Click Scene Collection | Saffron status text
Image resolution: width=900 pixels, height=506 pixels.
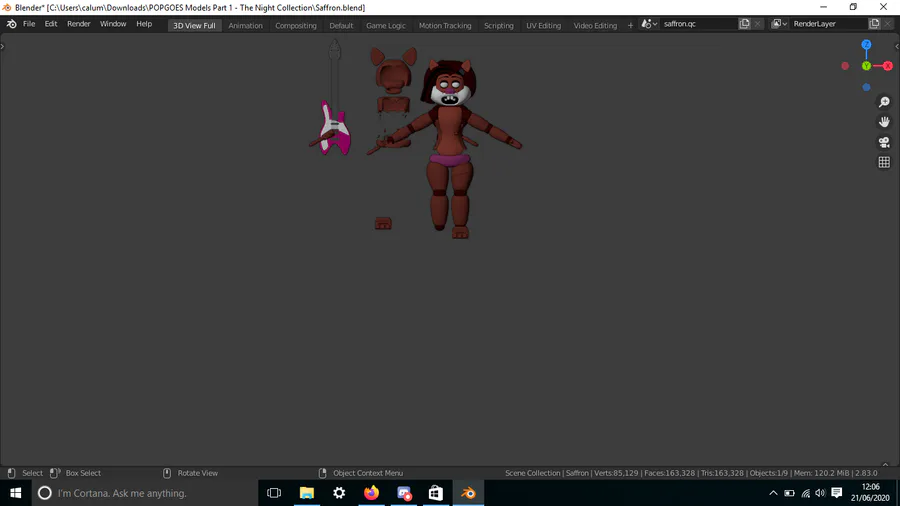coord(546,473)
